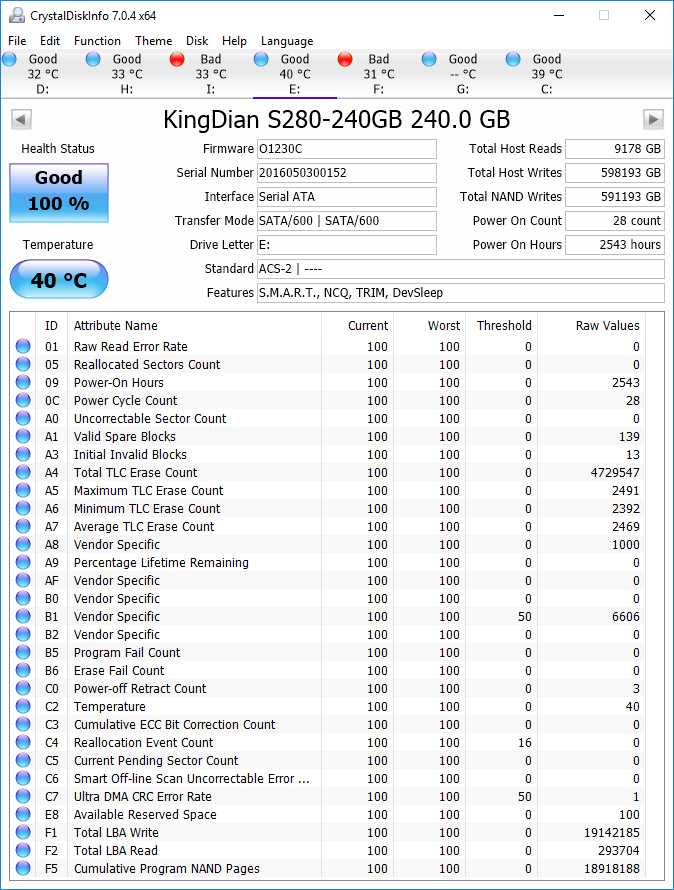The image size is (674, 890).
Task: Click status icon for Raw Read Error Rate
Action: (x=23, y=346)
